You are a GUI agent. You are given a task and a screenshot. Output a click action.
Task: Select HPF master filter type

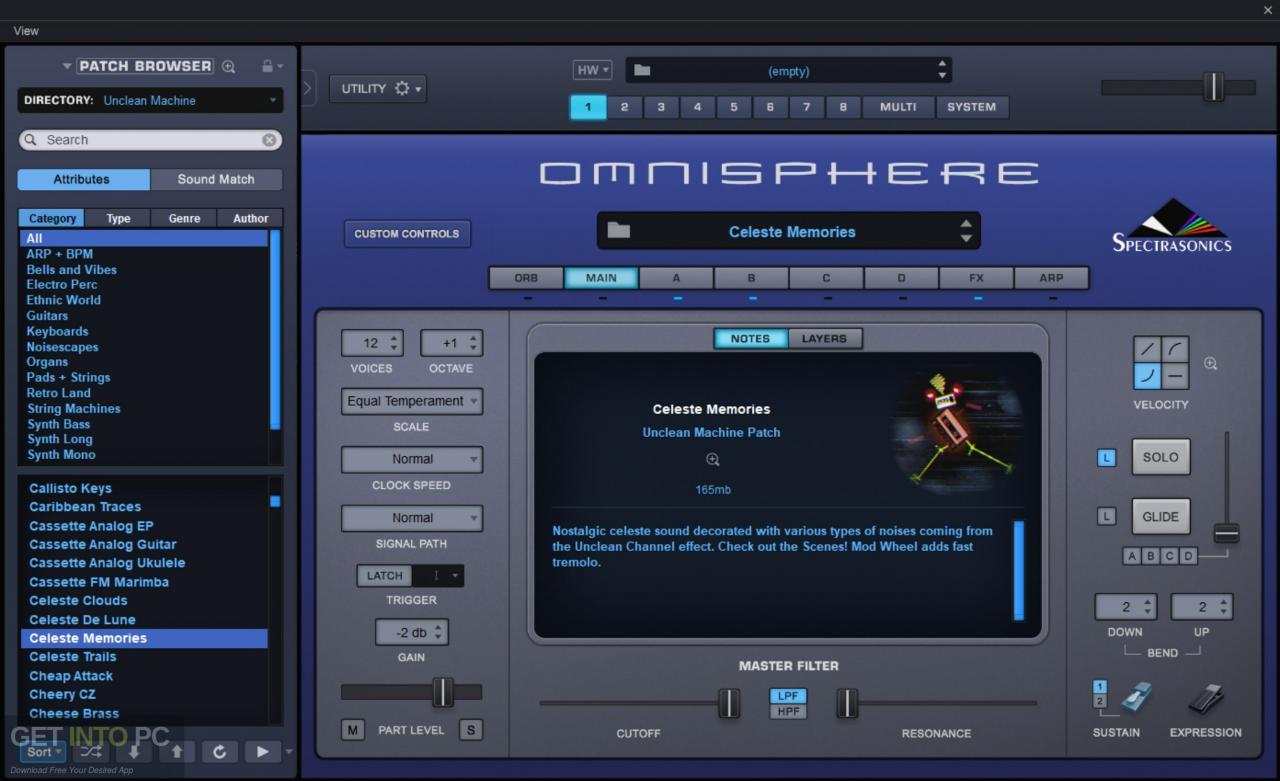[788, 712]
